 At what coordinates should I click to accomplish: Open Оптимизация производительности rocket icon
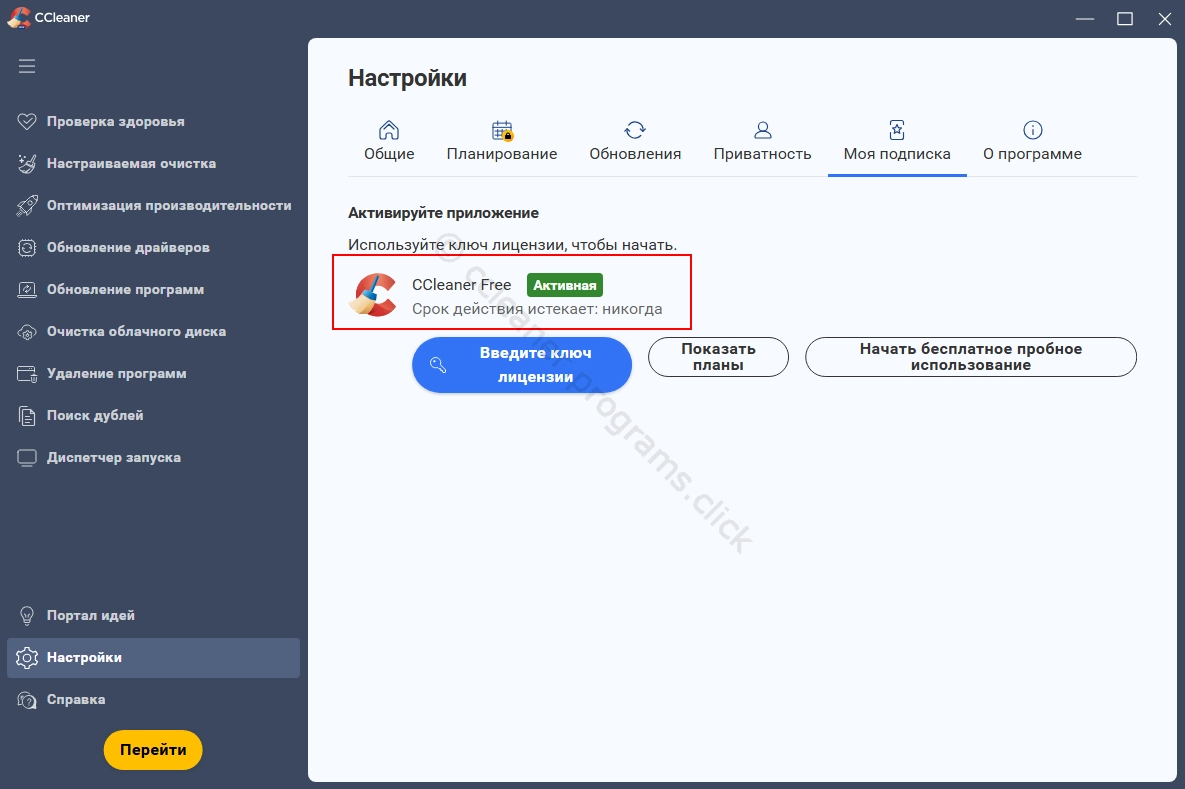pyautogui.click(x=28, y=206)
